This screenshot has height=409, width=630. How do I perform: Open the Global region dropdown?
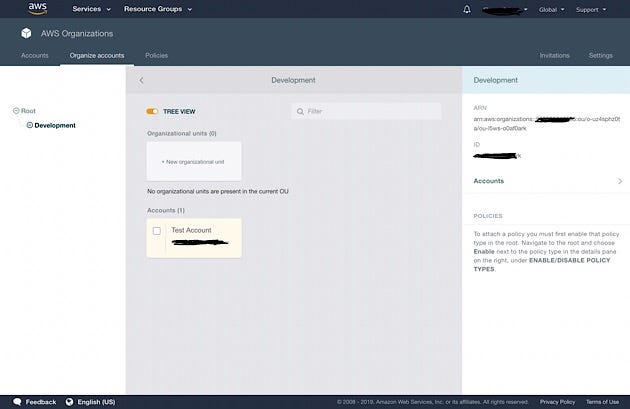(551, 10)
